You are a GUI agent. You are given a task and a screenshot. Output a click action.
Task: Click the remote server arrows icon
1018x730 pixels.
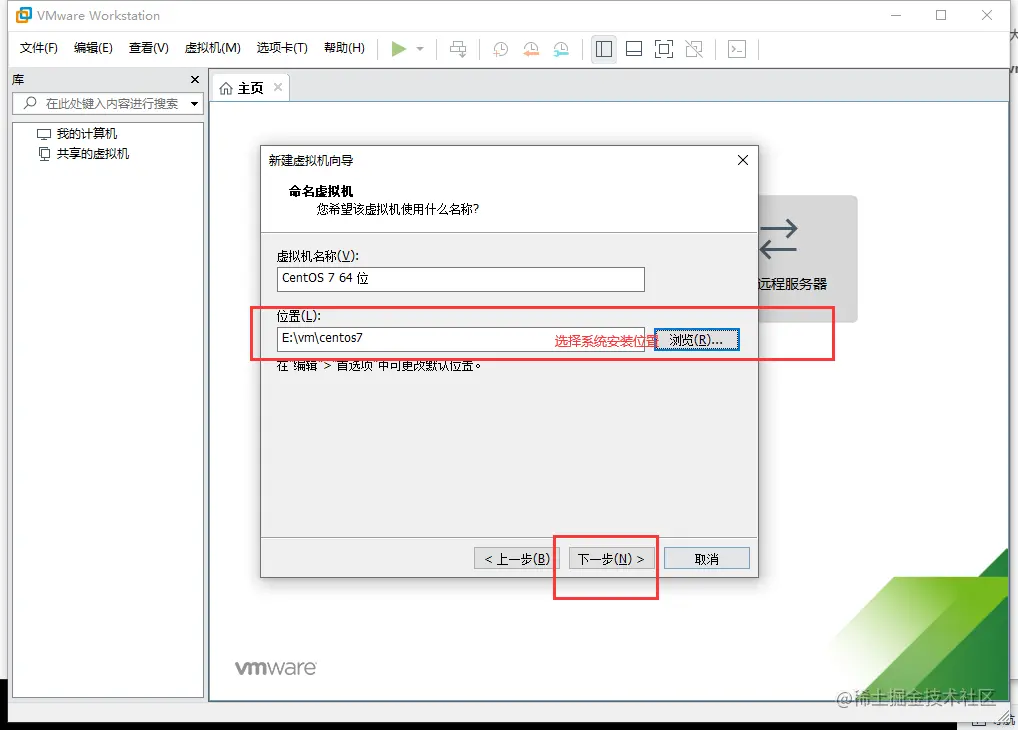pyautogui.click(x=778, y=238)
